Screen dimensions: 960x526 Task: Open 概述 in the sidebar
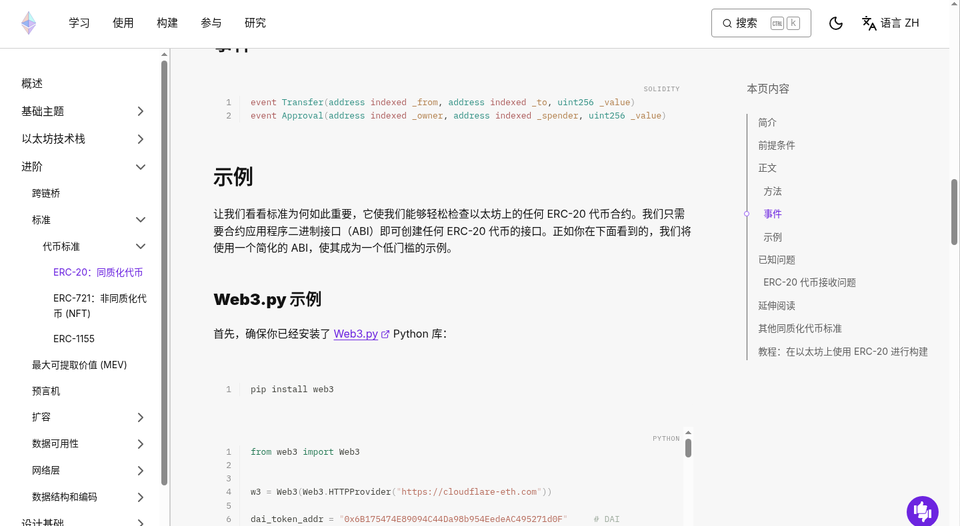[x=32, y=83]
